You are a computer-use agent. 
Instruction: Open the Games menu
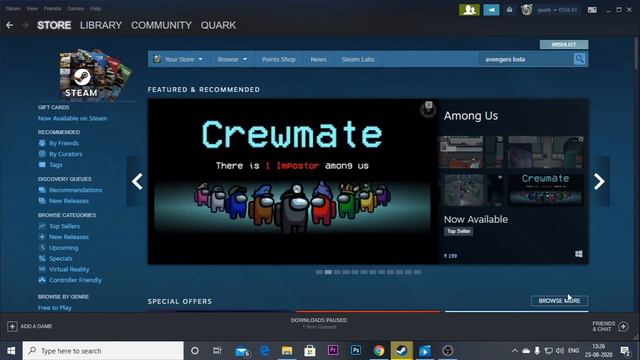click(x=76, y=8)
